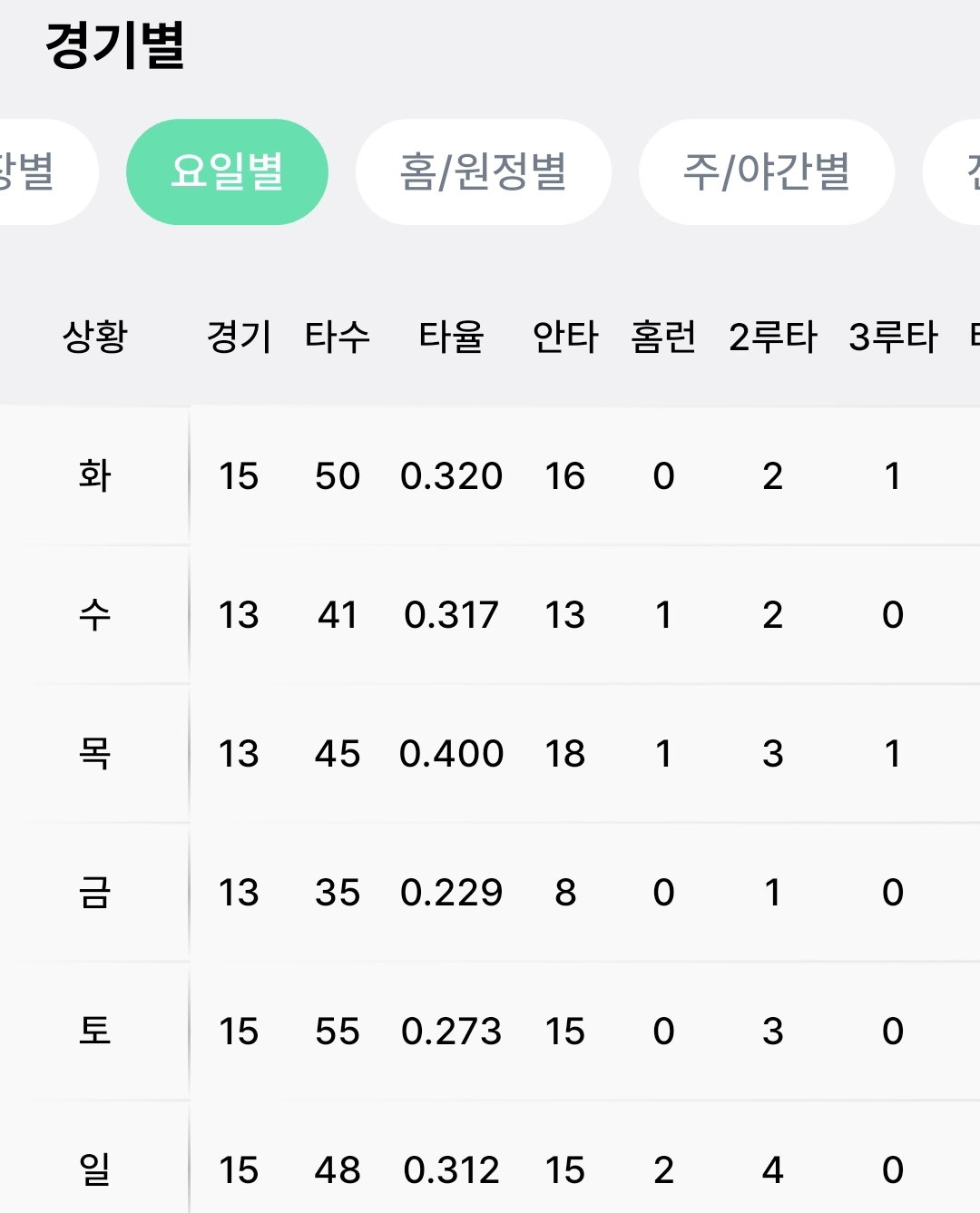
Task: Switch to the 홈/원정별 tab
Action: pyautogui.click(x=484, y=171)
